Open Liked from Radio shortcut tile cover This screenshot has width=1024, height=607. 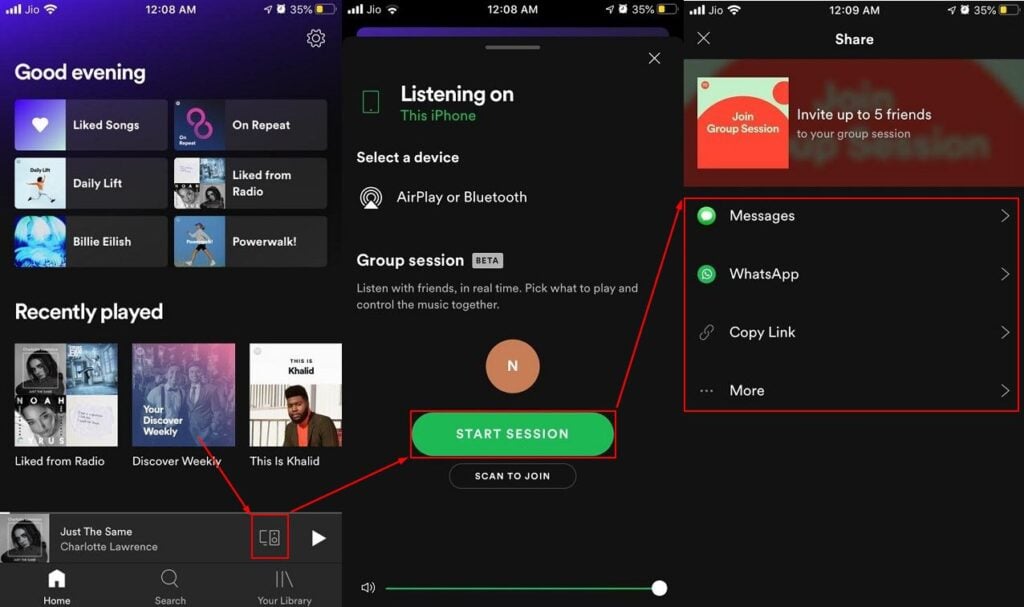pos(200,183)
